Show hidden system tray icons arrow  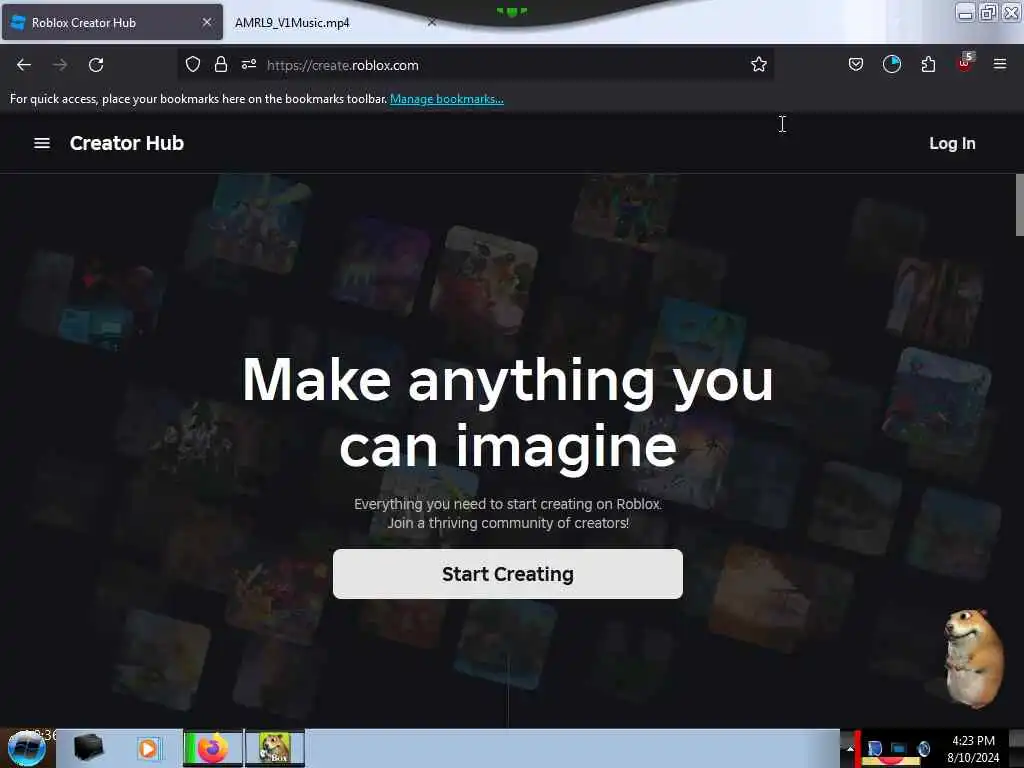pyautogui.click(x=850, y=748)
